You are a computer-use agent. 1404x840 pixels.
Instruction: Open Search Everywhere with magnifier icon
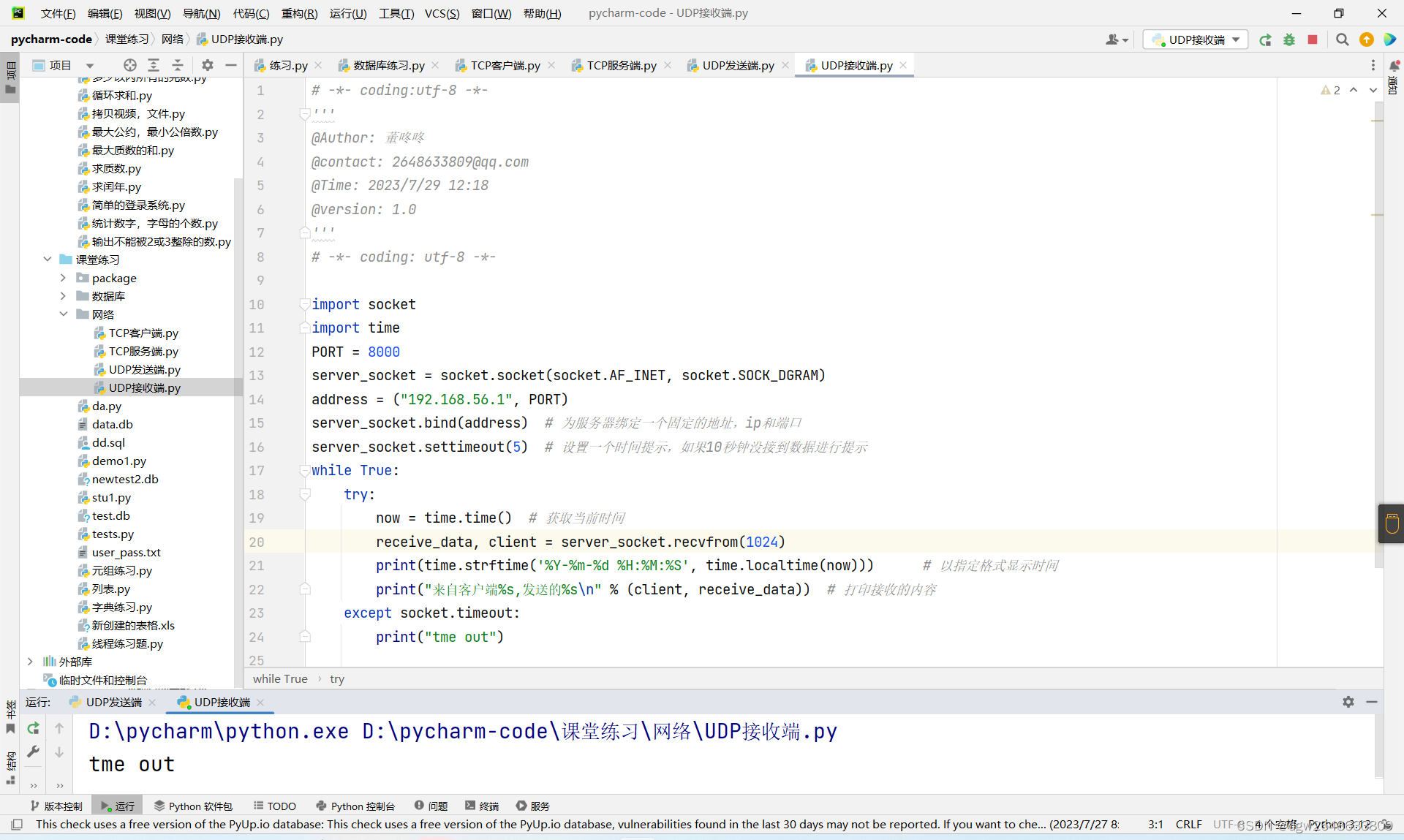(1342, 39)
